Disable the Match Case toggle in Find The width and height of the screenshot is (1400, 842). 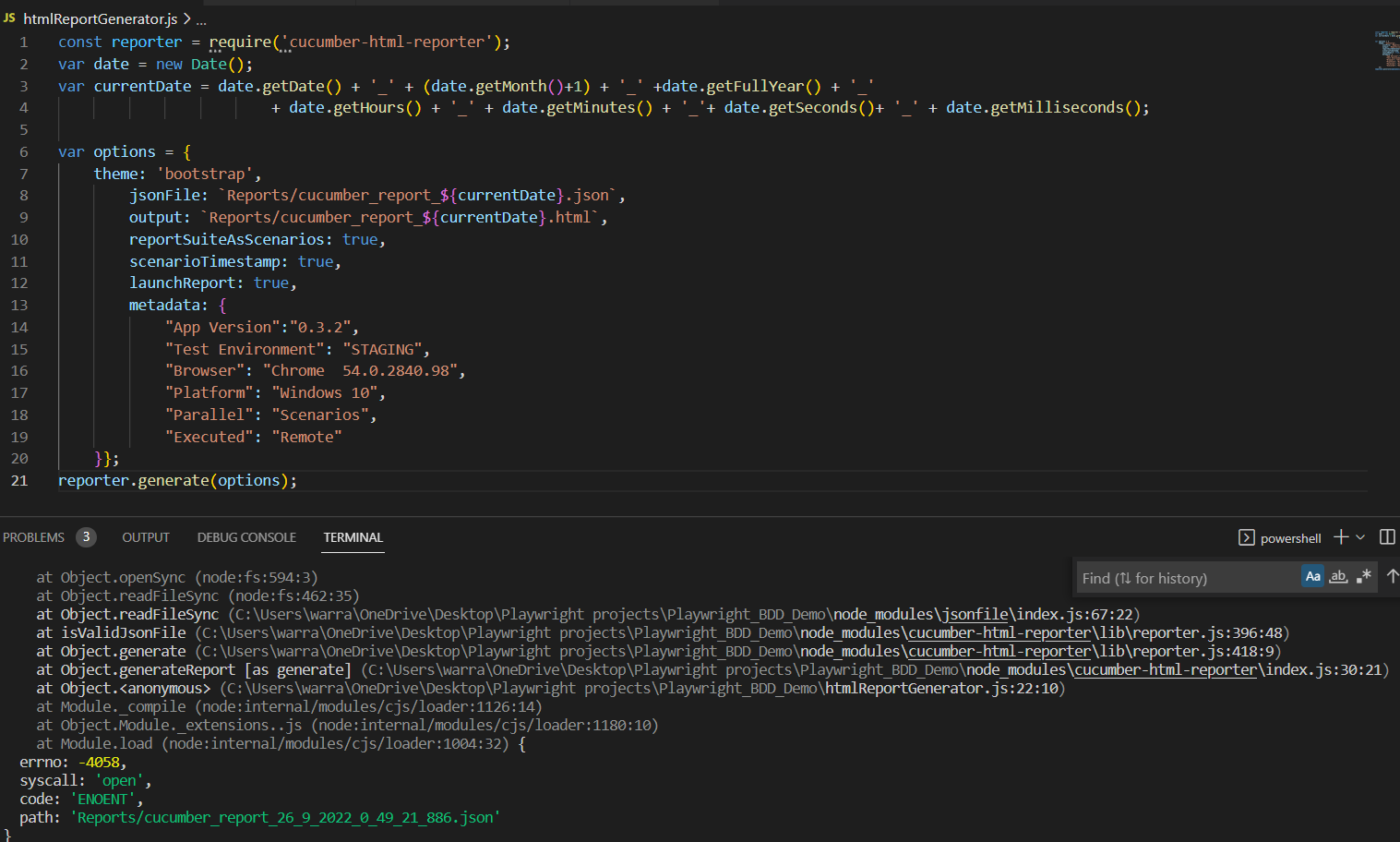(x=1312, y=576)
